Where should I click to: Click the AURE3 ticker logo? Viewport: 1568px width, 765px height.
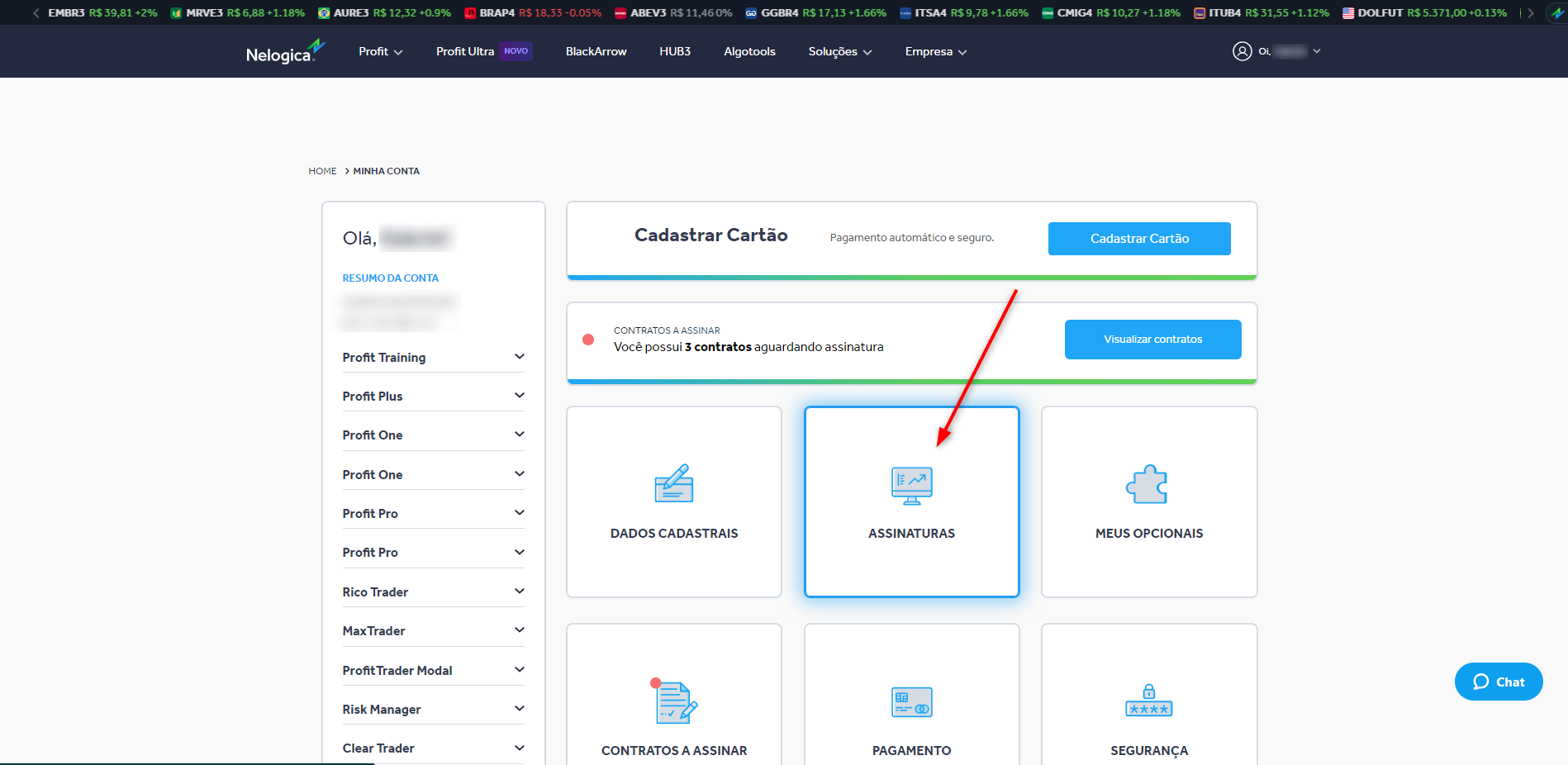[x=324, y=13]
